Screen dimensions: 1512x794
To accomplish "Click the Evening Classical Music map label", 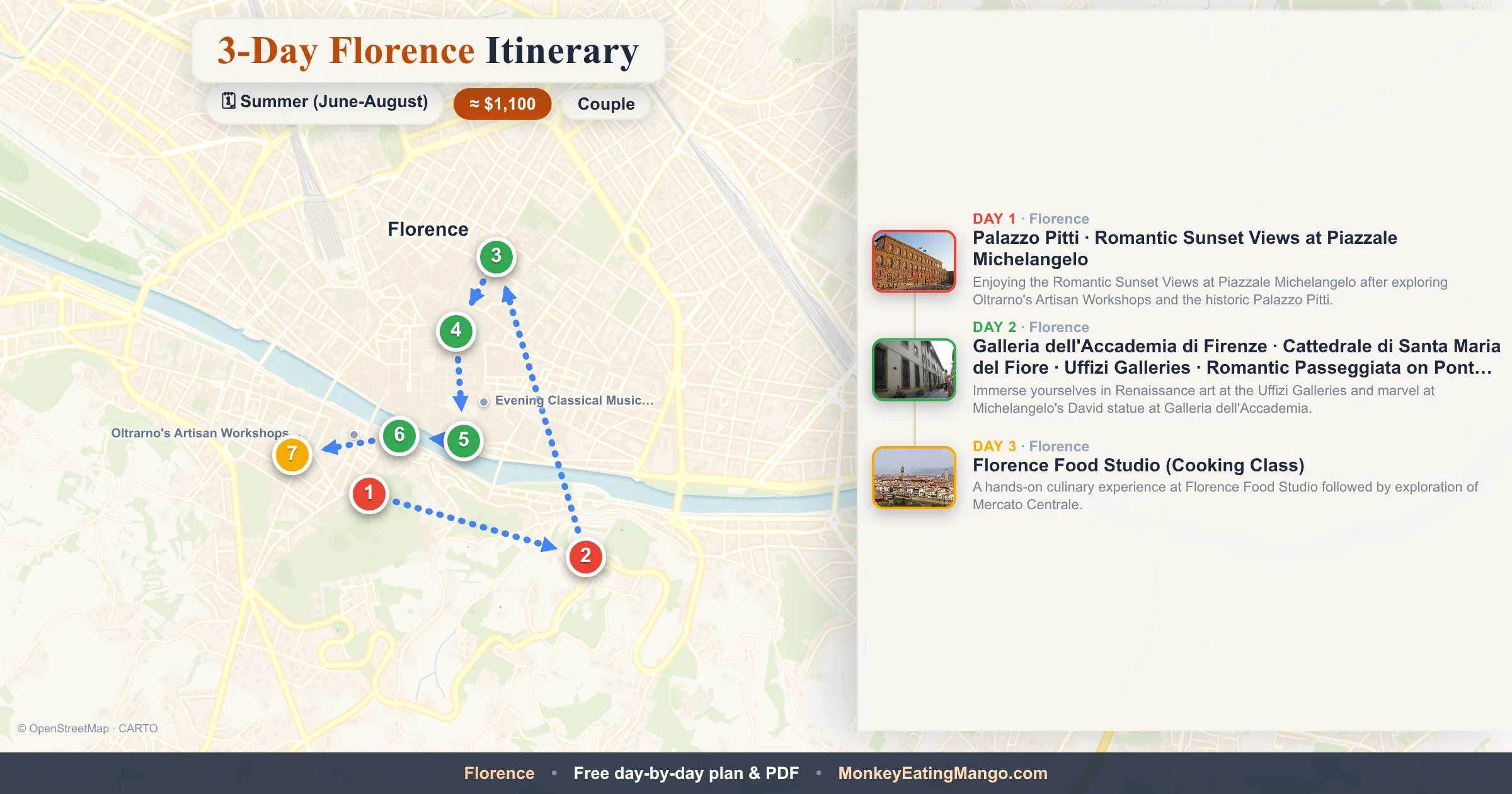I will (574, 400).
